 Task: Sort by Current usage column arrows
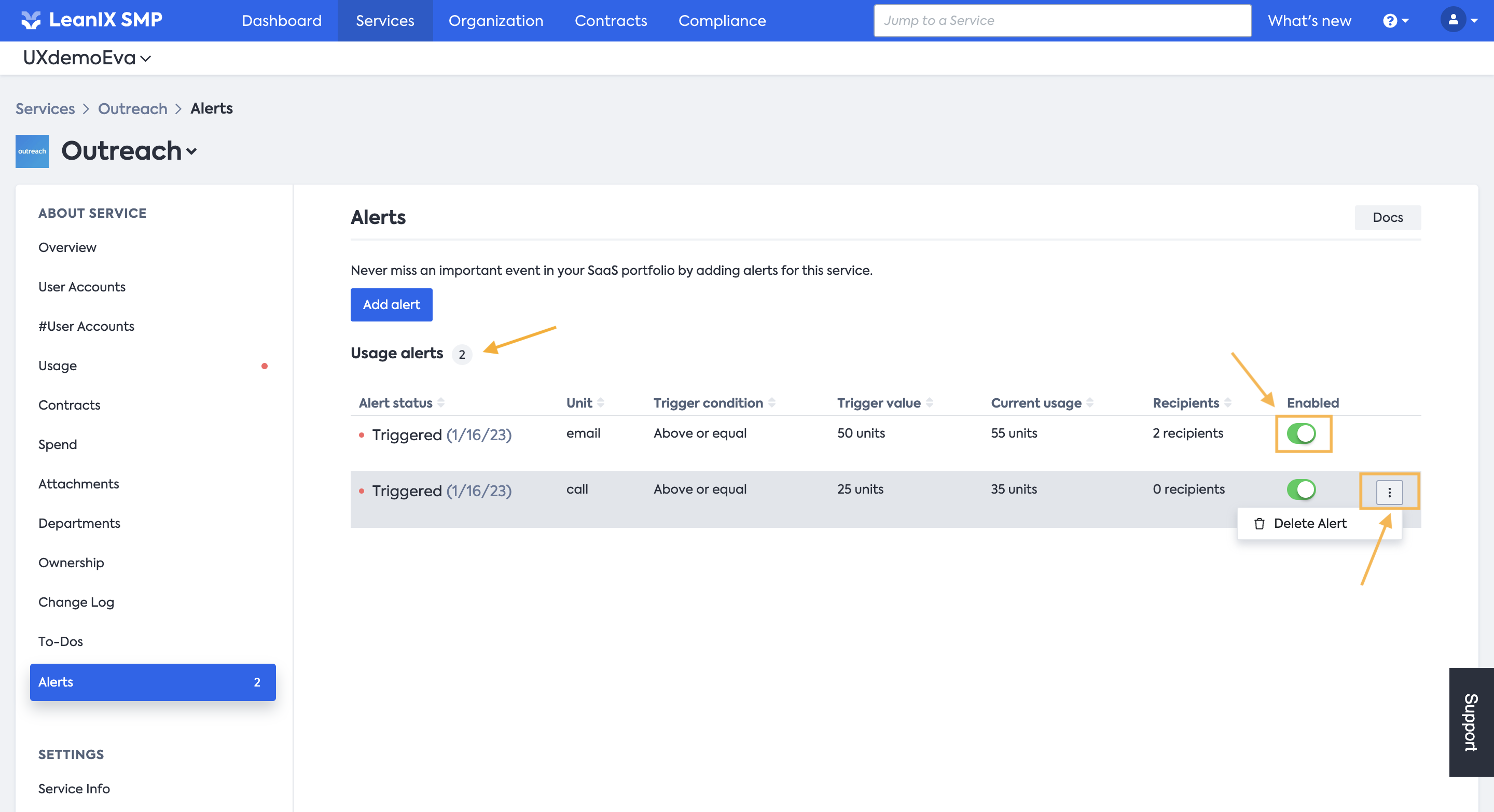point(1090,403)
